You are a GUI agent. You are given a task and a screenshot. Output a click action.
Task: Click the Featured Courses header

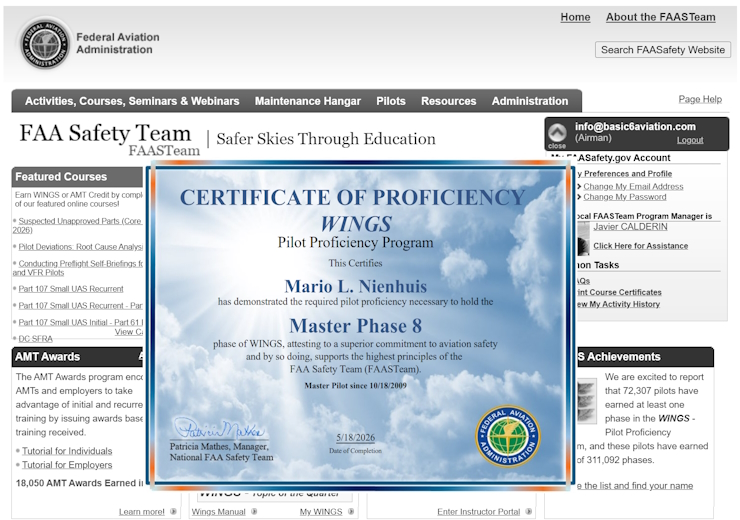77,177
